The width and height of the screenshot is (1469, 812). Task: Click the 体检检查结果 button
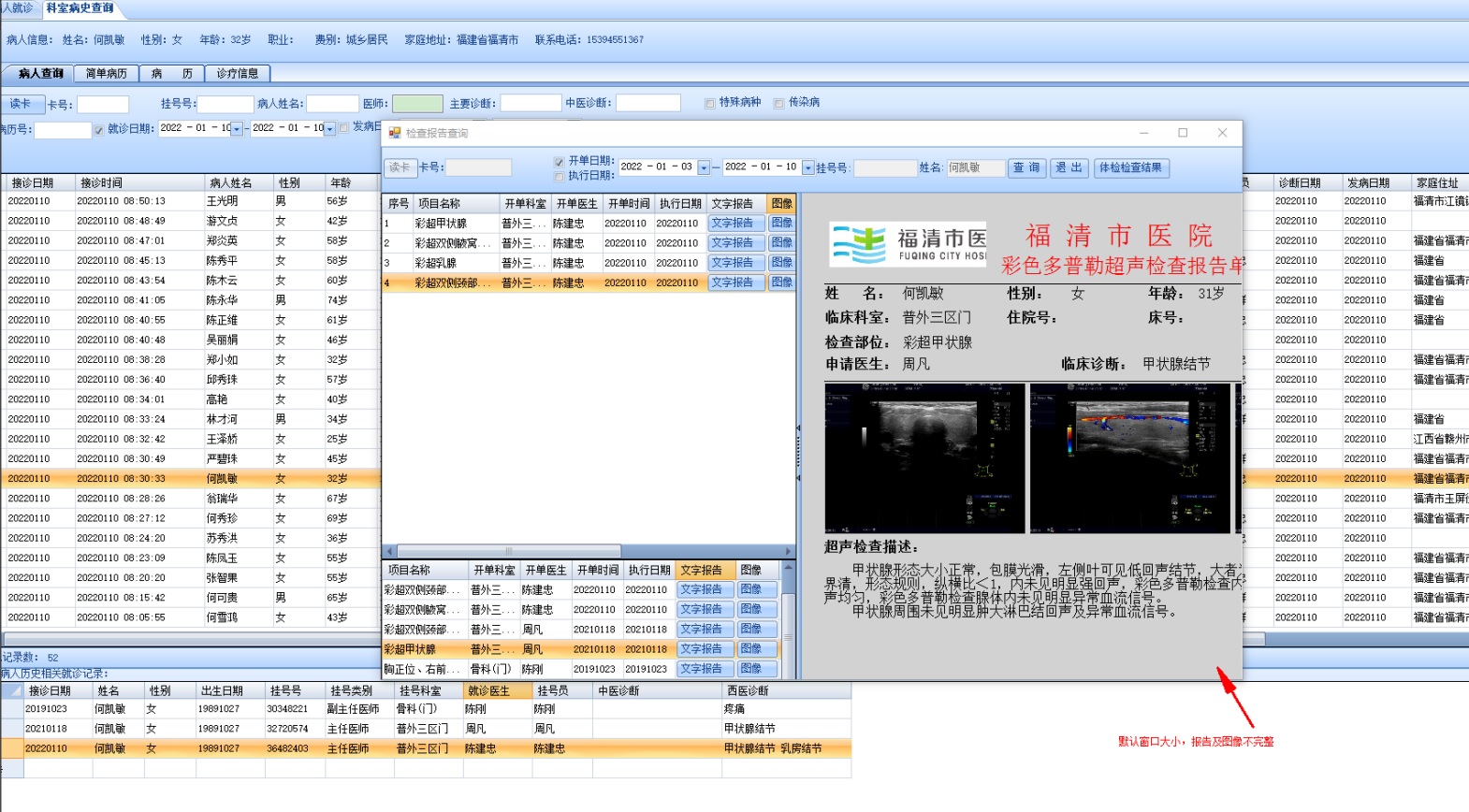[x=1130, y=168]
